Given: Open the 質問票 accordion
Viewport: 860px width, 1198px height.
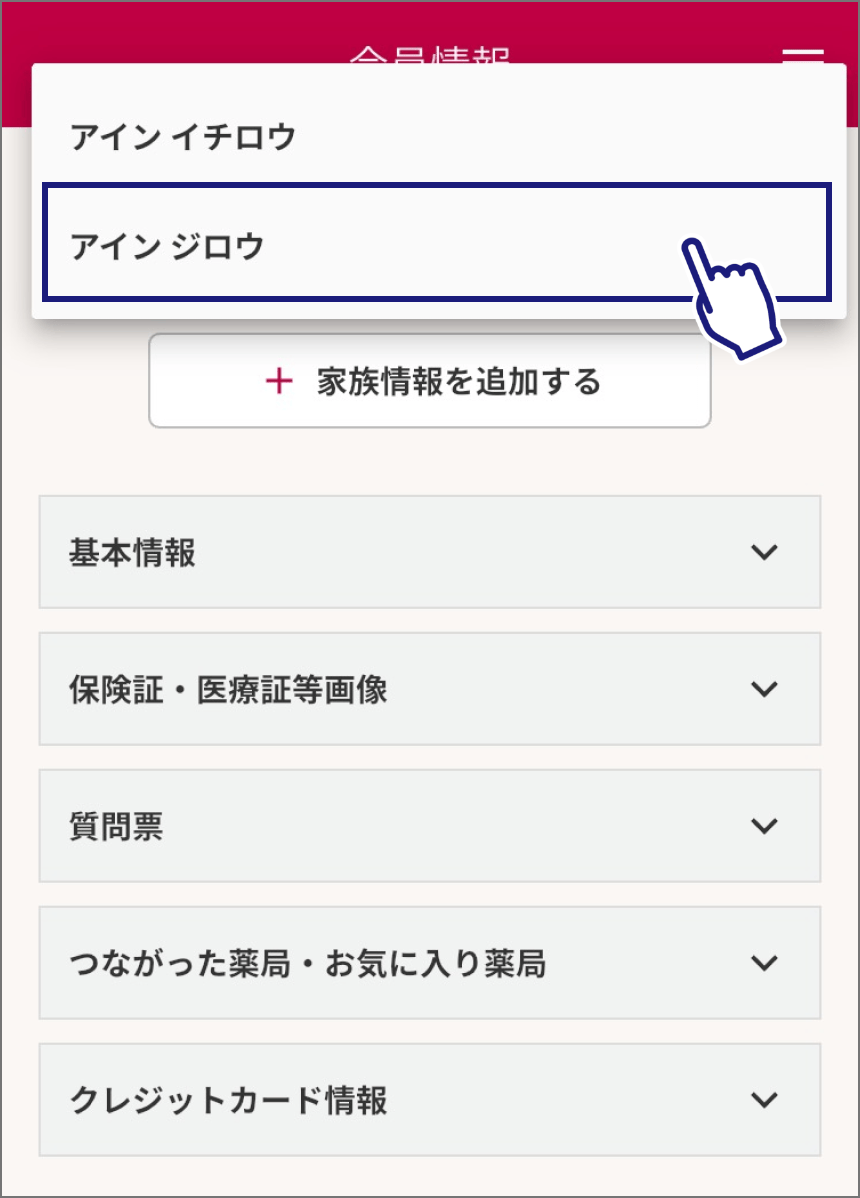Looking at the screenshot, I should (x=430, y=826).
